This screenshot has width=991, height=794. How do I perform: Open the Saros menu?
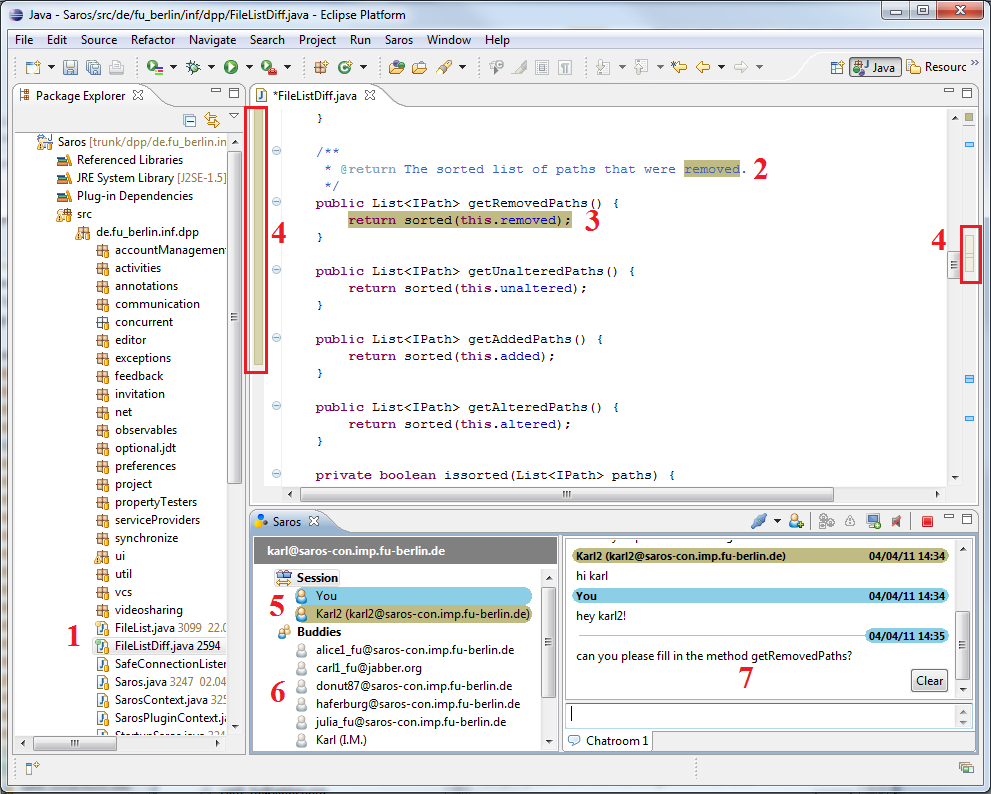(399, 40)
